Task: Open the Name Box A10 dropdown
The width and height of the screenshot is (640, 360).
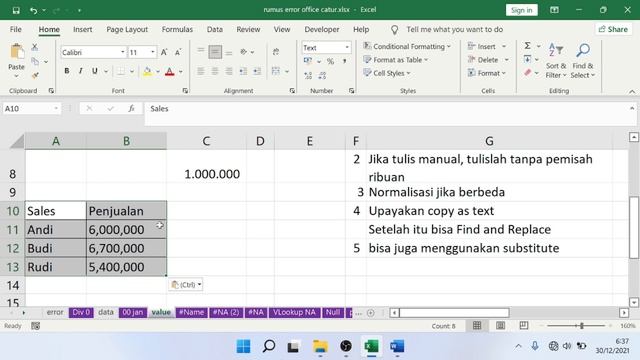Action: click(x=56, y=109)
